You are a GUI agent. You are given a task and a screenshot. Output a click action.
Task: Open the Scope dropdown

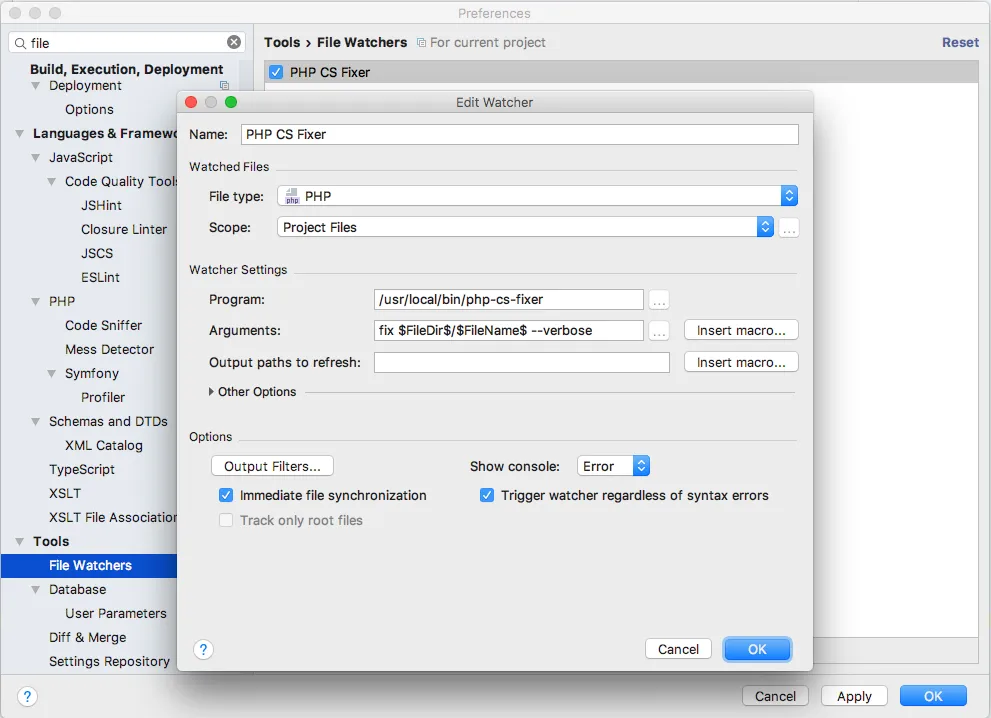[525, 228]
